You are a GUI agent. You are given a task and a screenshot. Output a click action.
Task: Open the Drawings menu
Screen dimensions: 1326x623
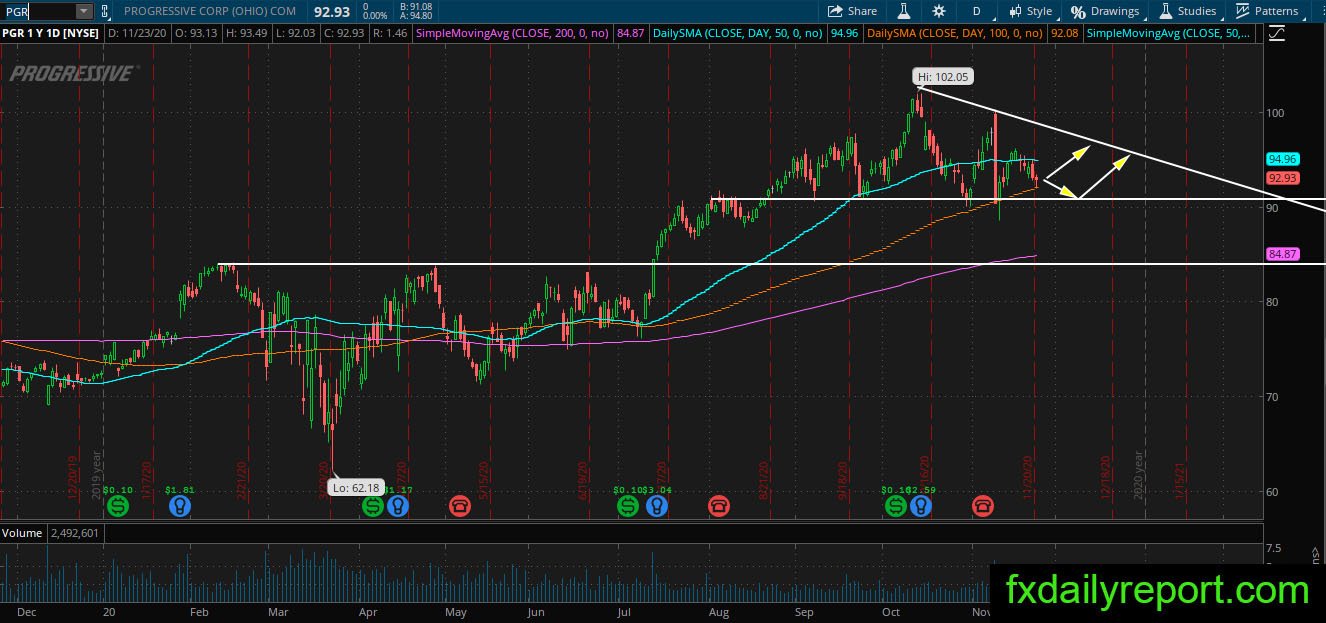pyautogui.click(x=1105, y=11)
